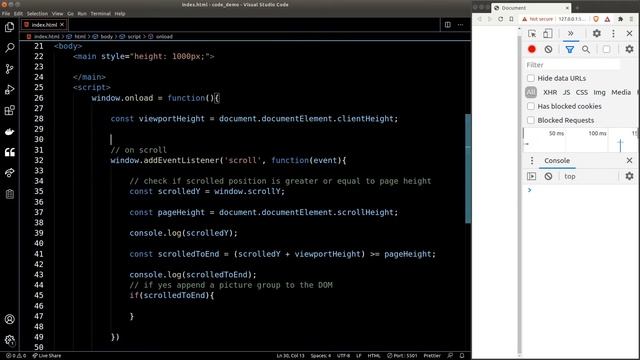
Task: Open the Live Share activity bar icon
Action: [9, 173]
